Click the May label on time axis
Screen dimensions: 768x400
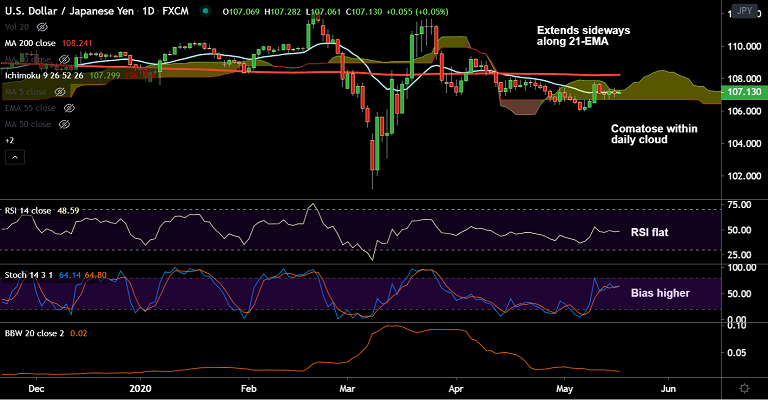(x=564, y=389)
